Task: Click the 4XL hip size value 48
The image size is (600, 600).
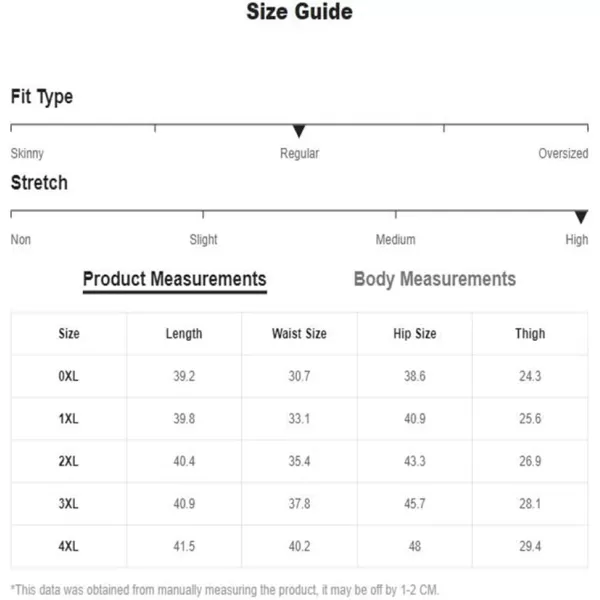Action: 415,546
